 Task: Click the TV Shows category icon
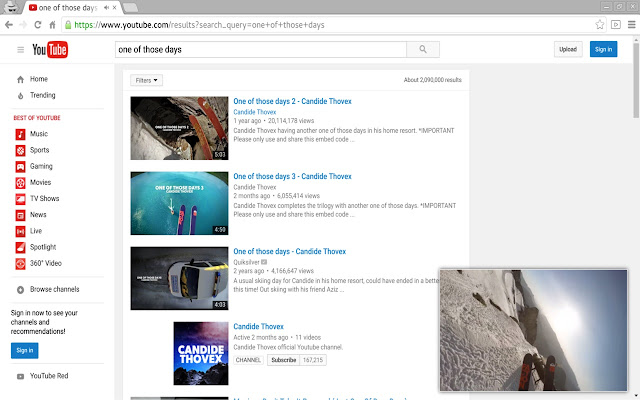coord(20,199)
